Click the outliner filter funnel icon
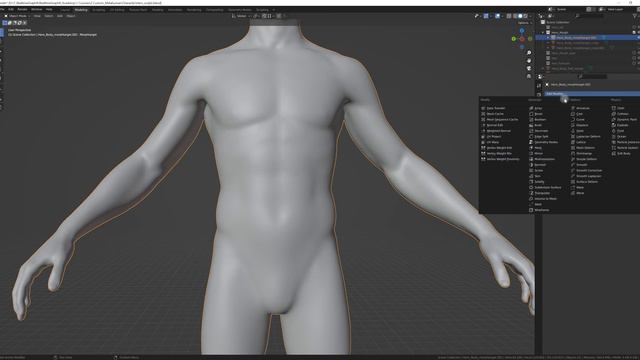640x360 pixels. [x=635, y=16]
